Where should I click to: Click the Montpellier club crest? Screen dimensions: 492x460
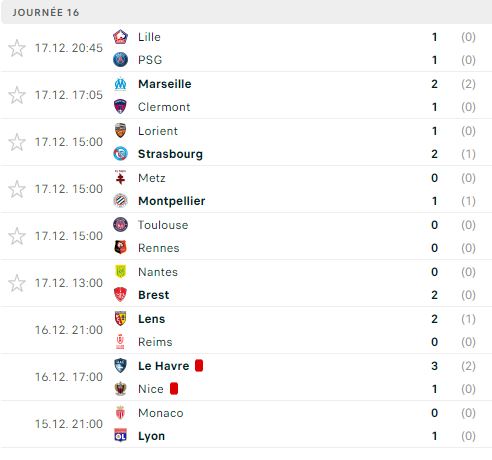[x=120, y=201]
